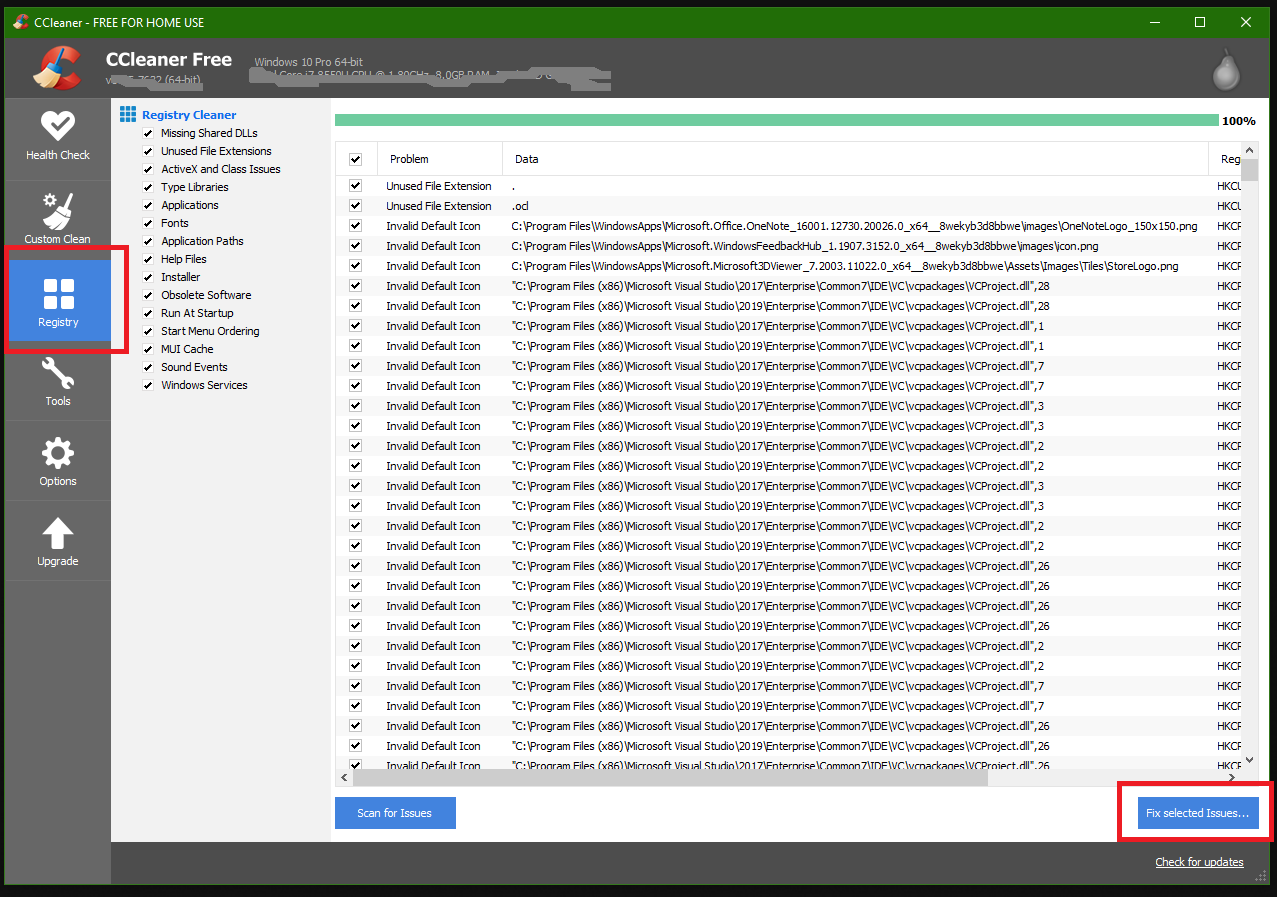
Task: Toggle Missing Shared DLLs checkbox
Action: point(148,133)
